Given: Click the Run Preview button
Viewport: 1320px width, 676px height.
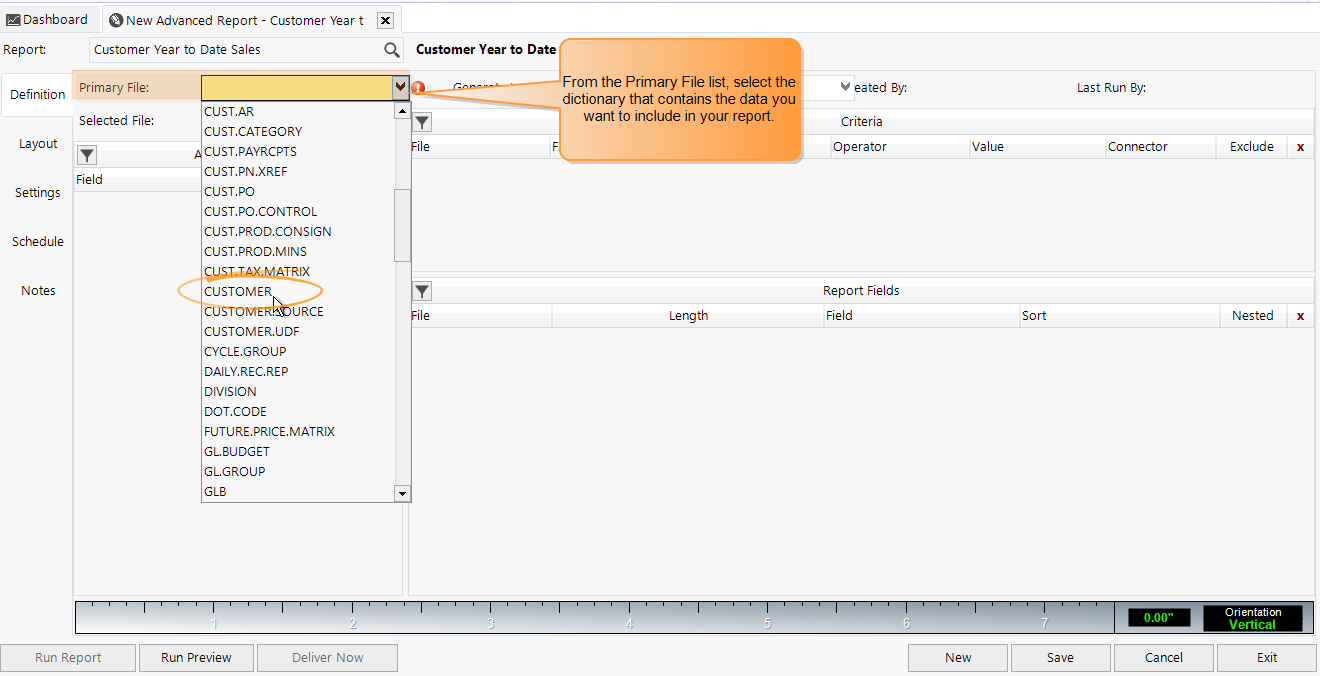Looking at the screenshot, I should tap(196, 657).
